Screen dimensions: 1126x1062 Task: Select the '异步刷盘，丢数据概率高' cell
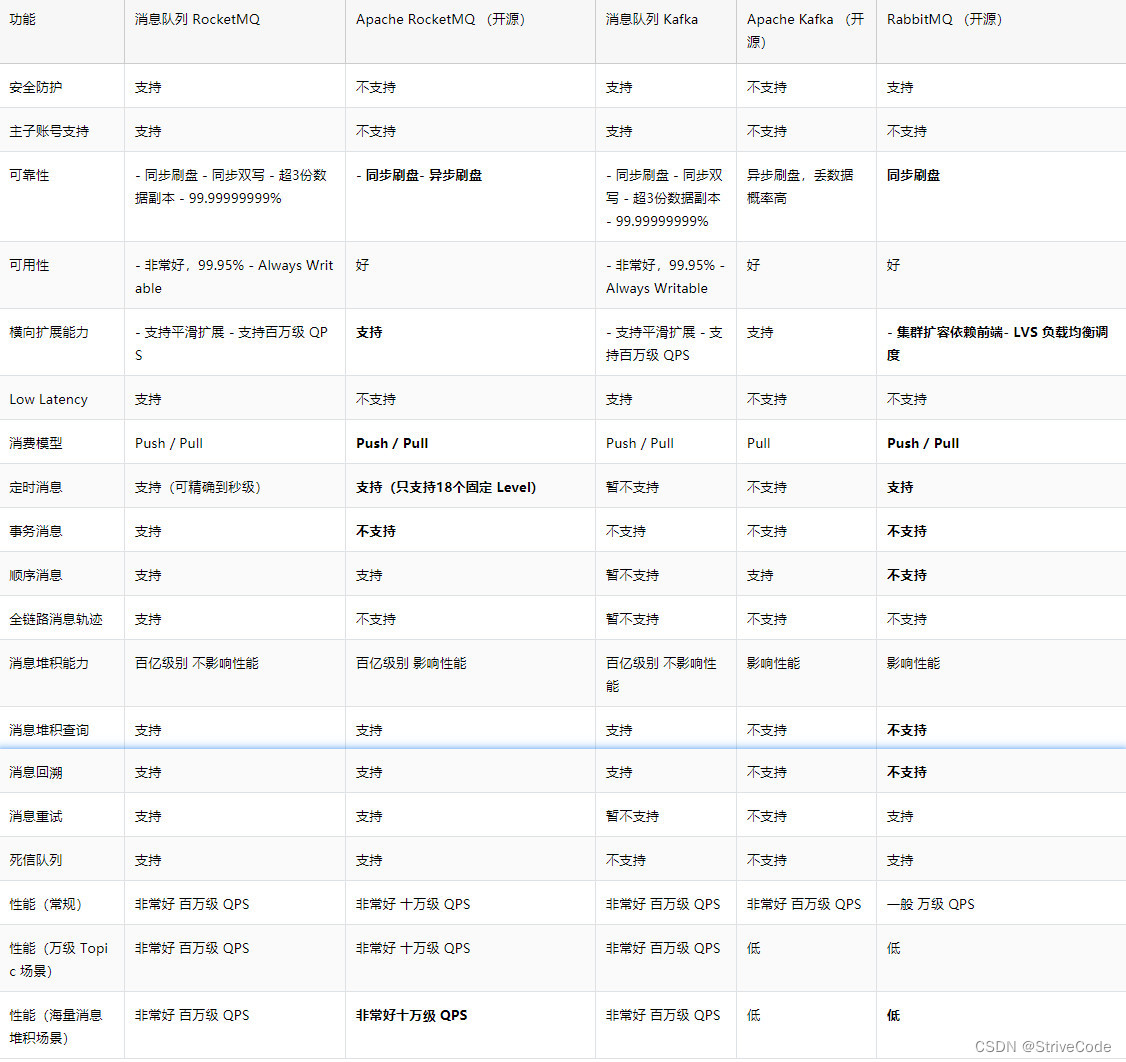coord(800,187)
